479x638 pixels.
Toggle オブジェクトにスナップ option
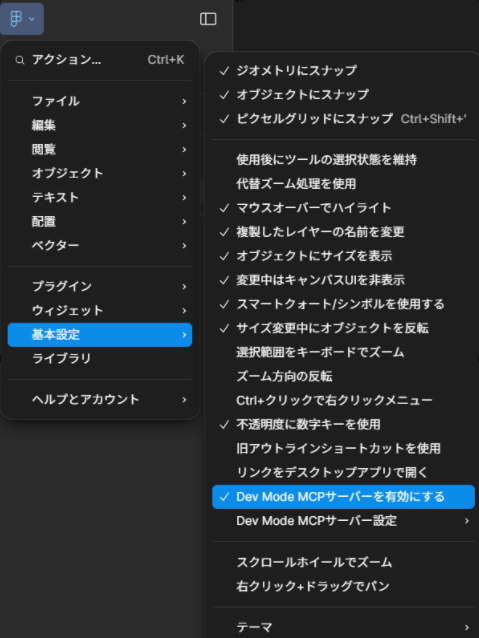[x=343, y=95]
